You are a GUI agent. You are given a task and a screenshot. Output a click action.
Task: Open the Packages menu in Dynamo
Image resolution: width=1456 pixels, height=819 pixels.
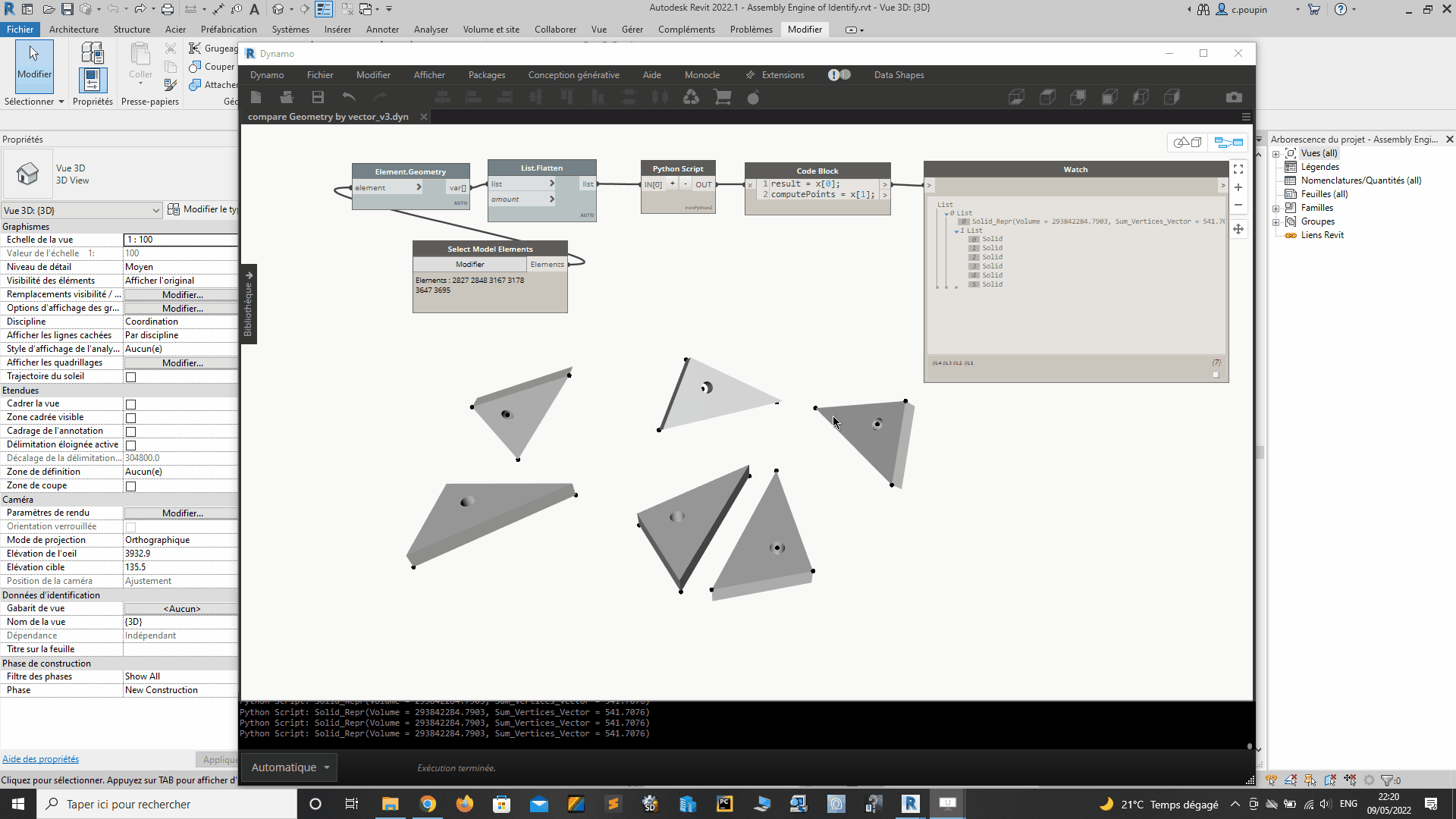tap(486, 75)
